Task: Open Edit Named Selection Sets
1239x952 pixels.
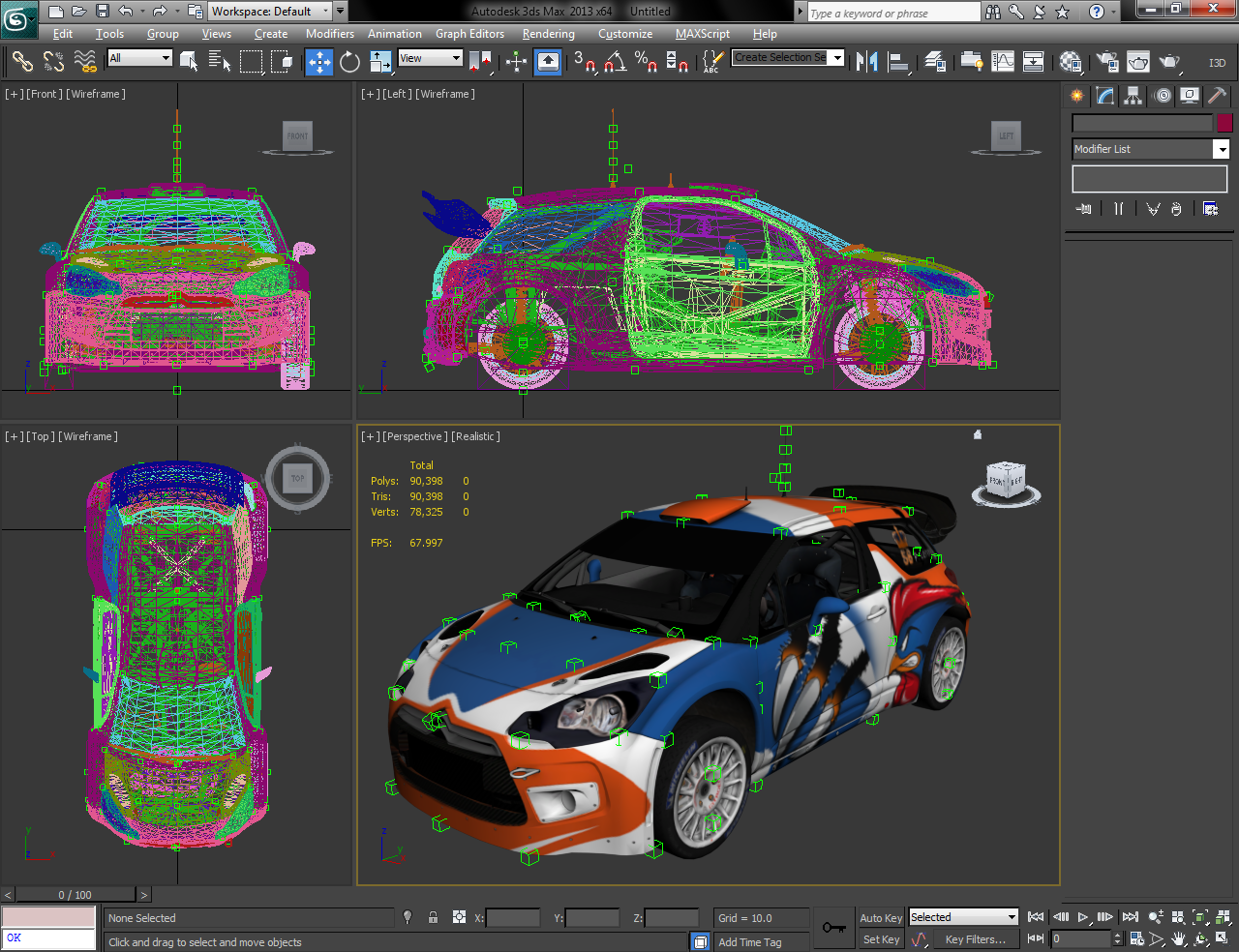Action: click(712, 62)
